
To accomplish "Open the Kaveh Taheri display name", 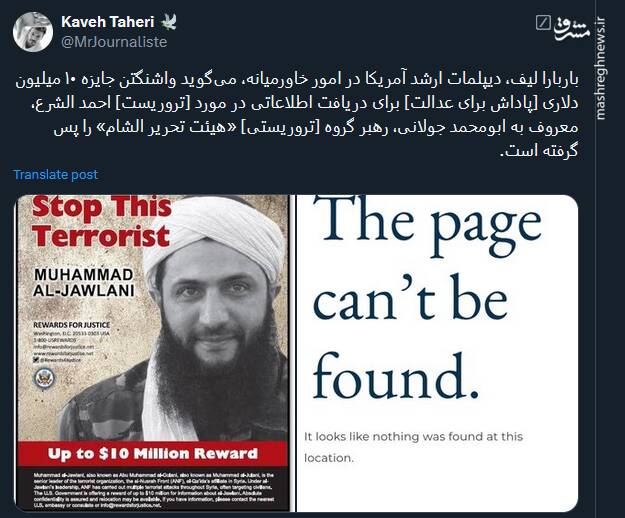I will click(108, 22).
